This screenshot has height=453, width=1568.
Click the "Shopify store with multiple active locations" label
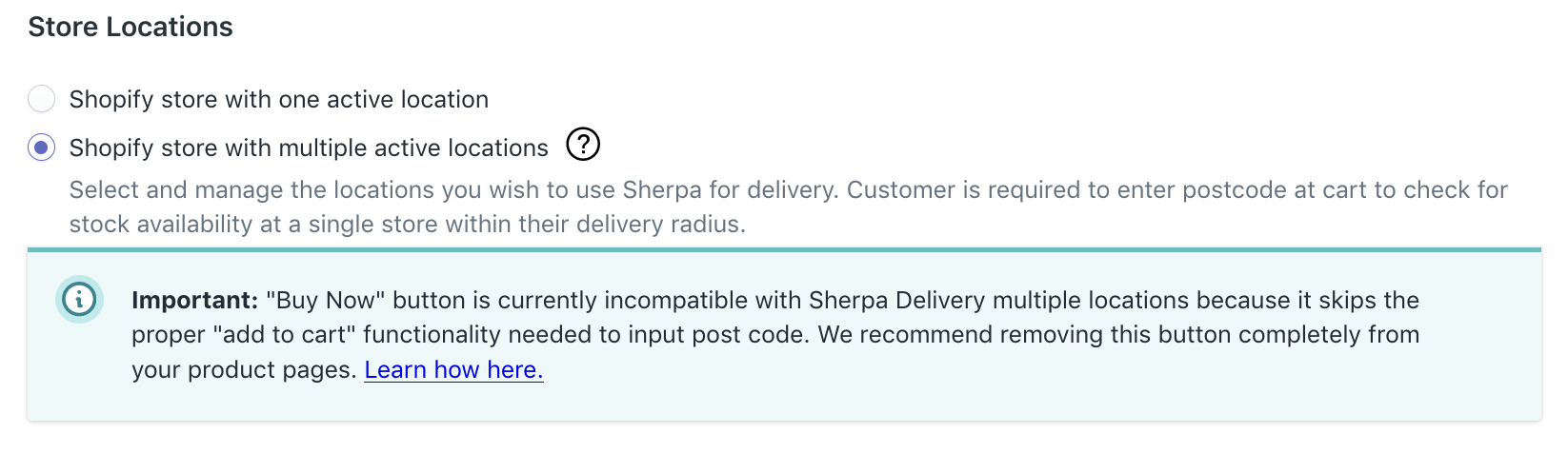click(309, 148)
